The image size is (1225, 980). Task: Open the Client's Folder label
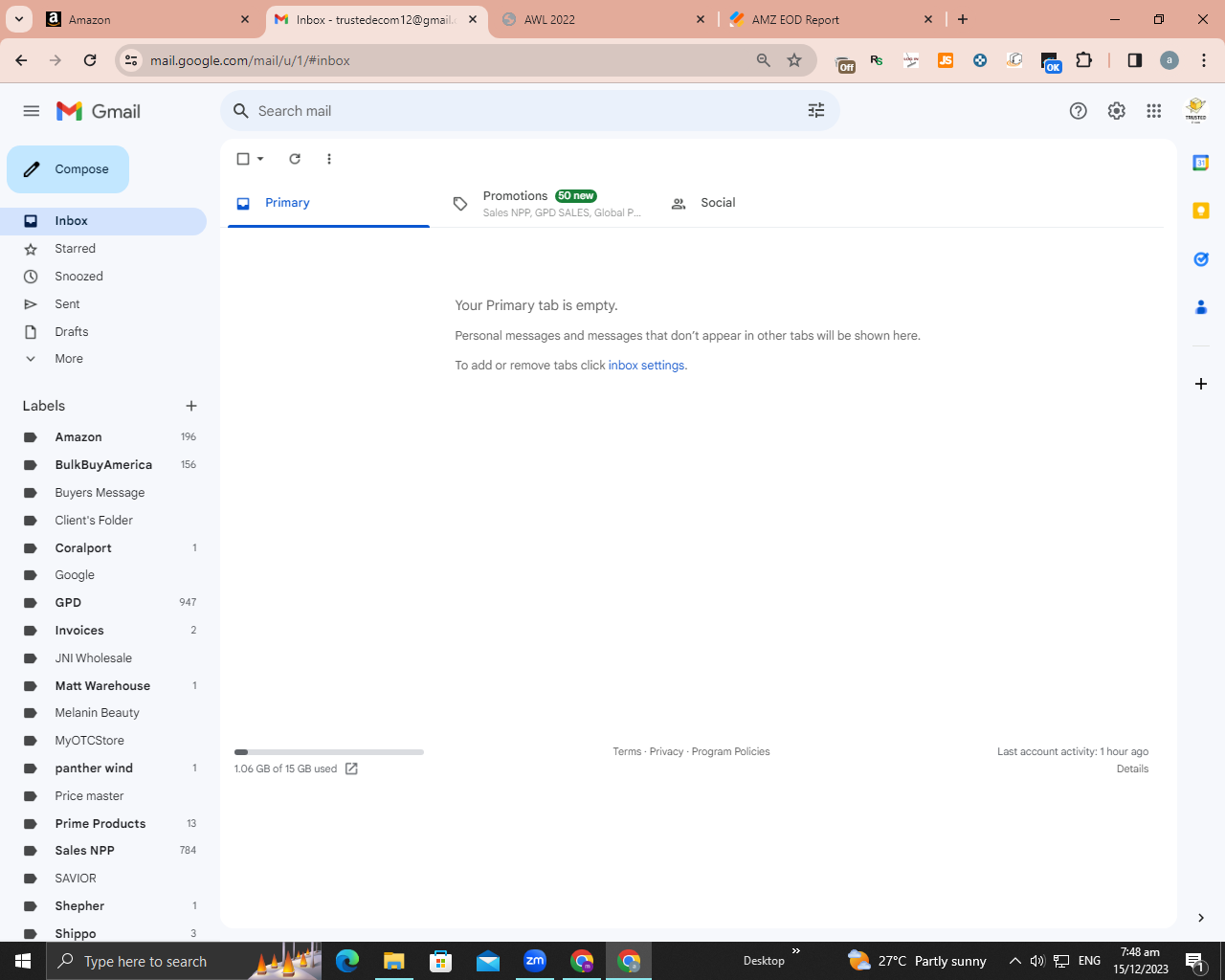103,521
